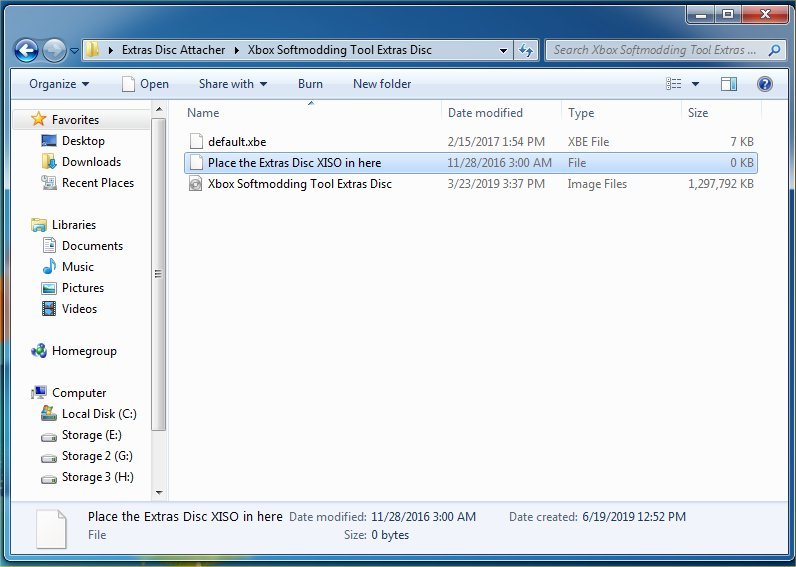Click the 3/23/2019 3:37 PM date cell
Image resolution: width=796 pixels, height=567 pixels.
pos(496,184)
